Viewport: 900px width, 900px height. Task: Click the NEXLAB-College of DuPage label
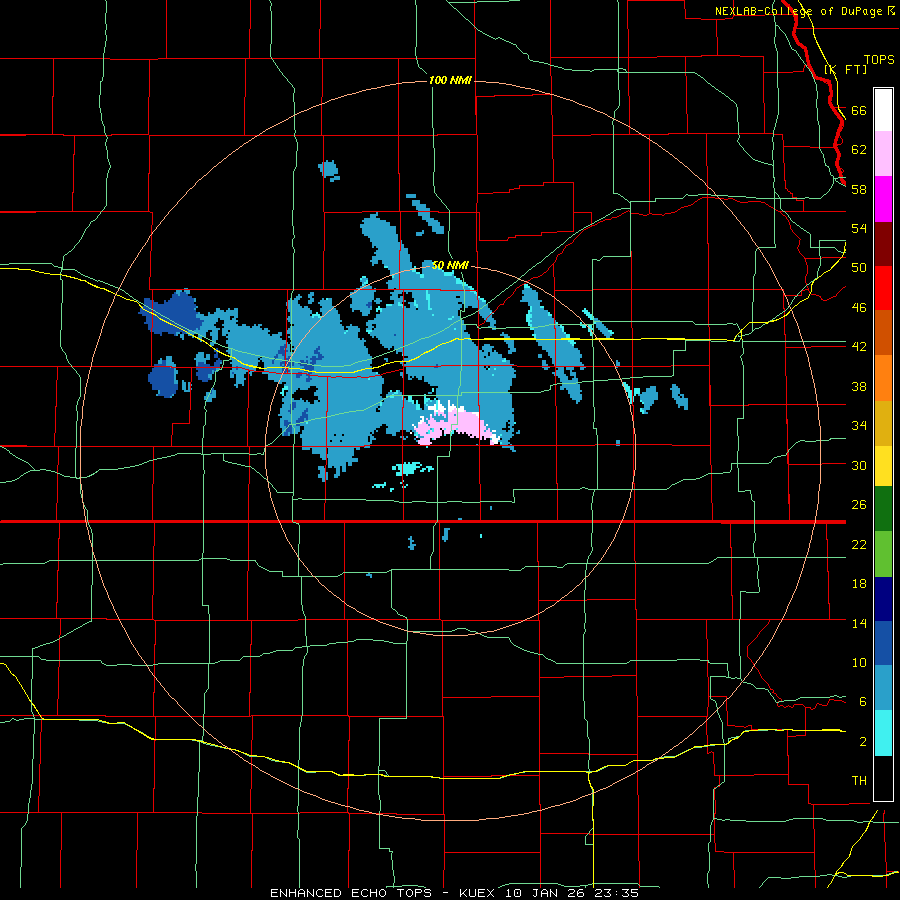click(x=798, y=11)
